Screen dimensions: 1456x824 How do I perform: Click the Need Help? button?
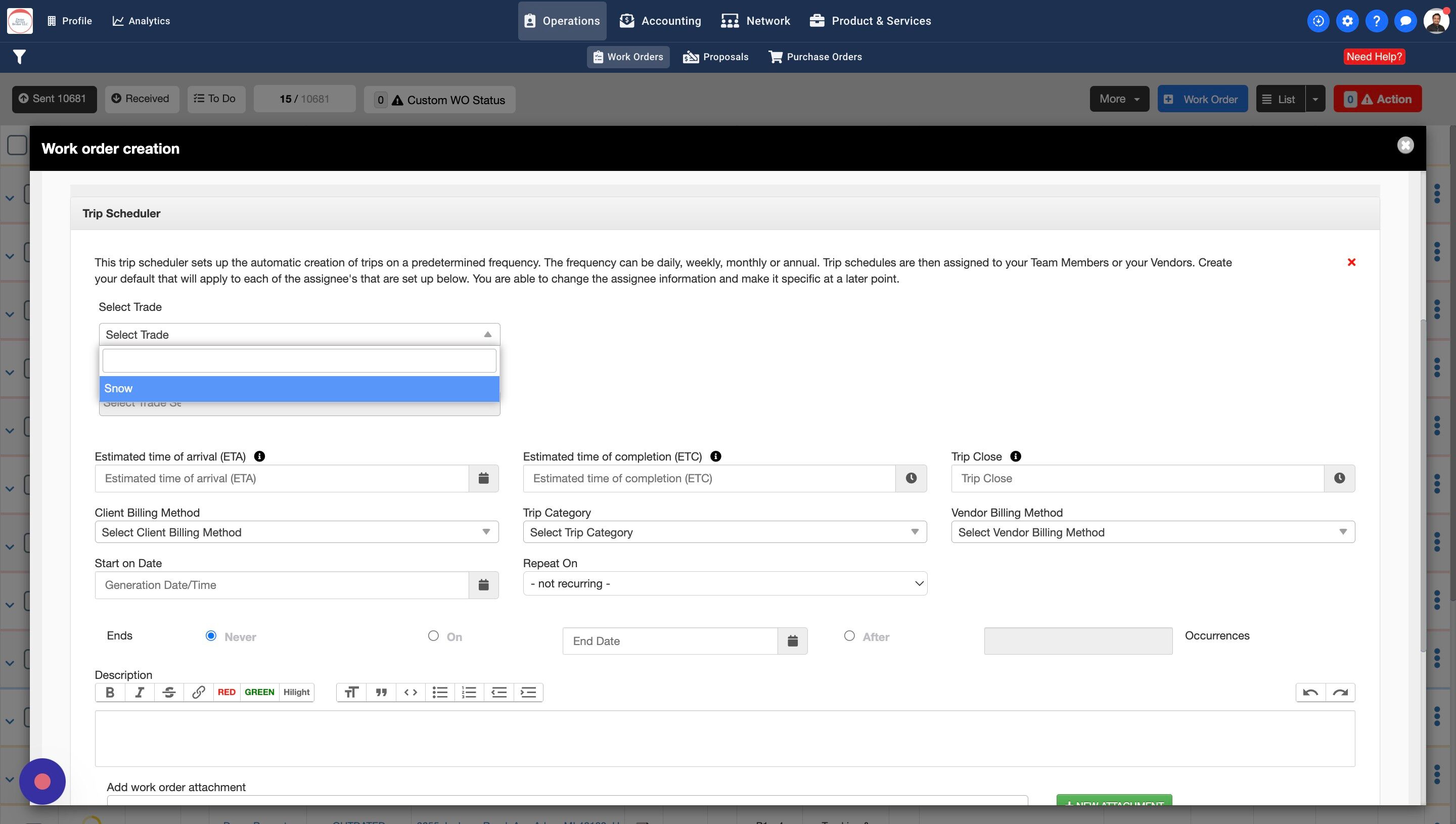[1374, 57]
